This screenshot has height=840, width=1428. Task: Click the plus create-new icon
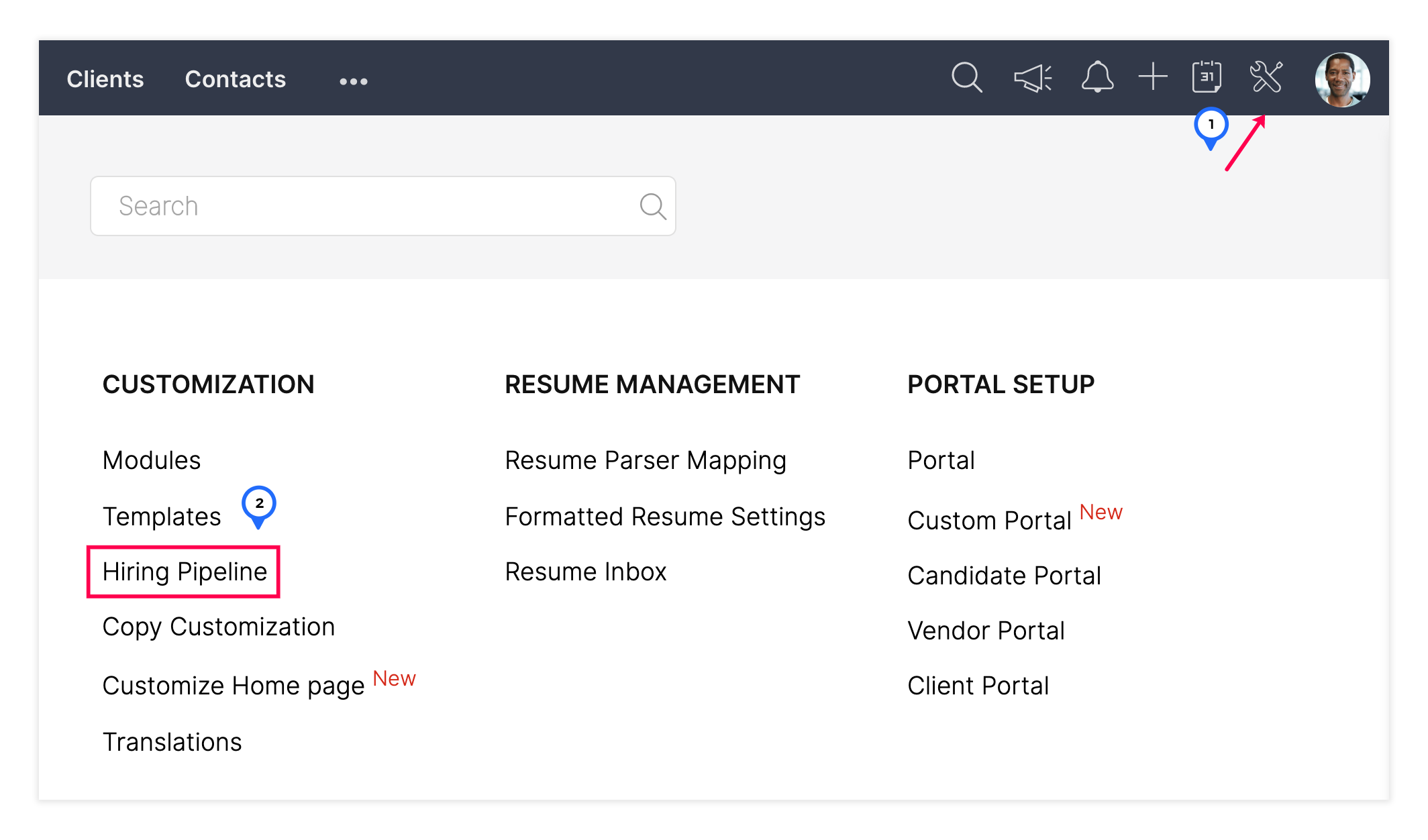click(x=1153, y=76)
